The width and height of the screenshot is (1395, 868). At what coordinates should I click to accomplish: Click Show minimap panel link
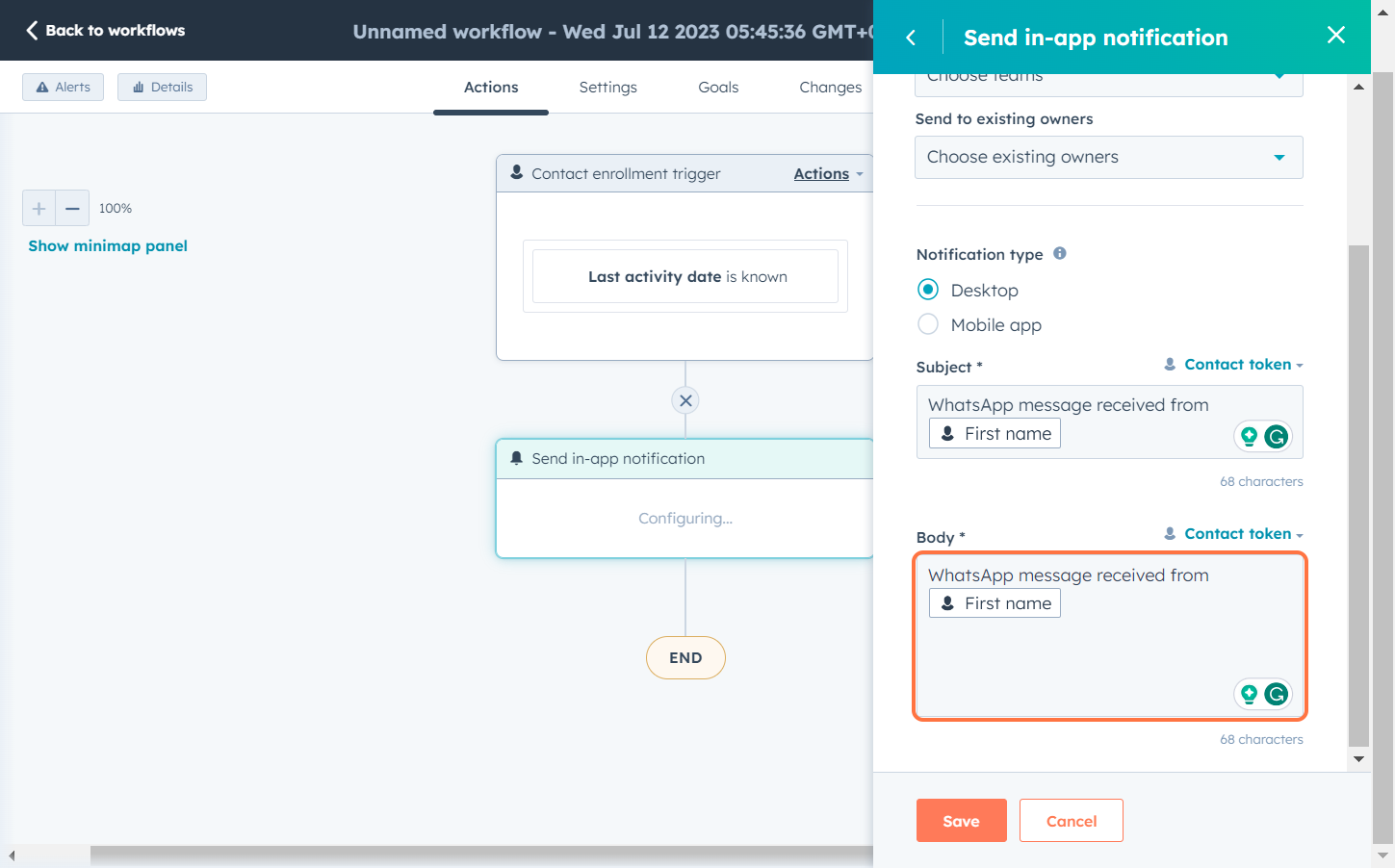[108, 245]
